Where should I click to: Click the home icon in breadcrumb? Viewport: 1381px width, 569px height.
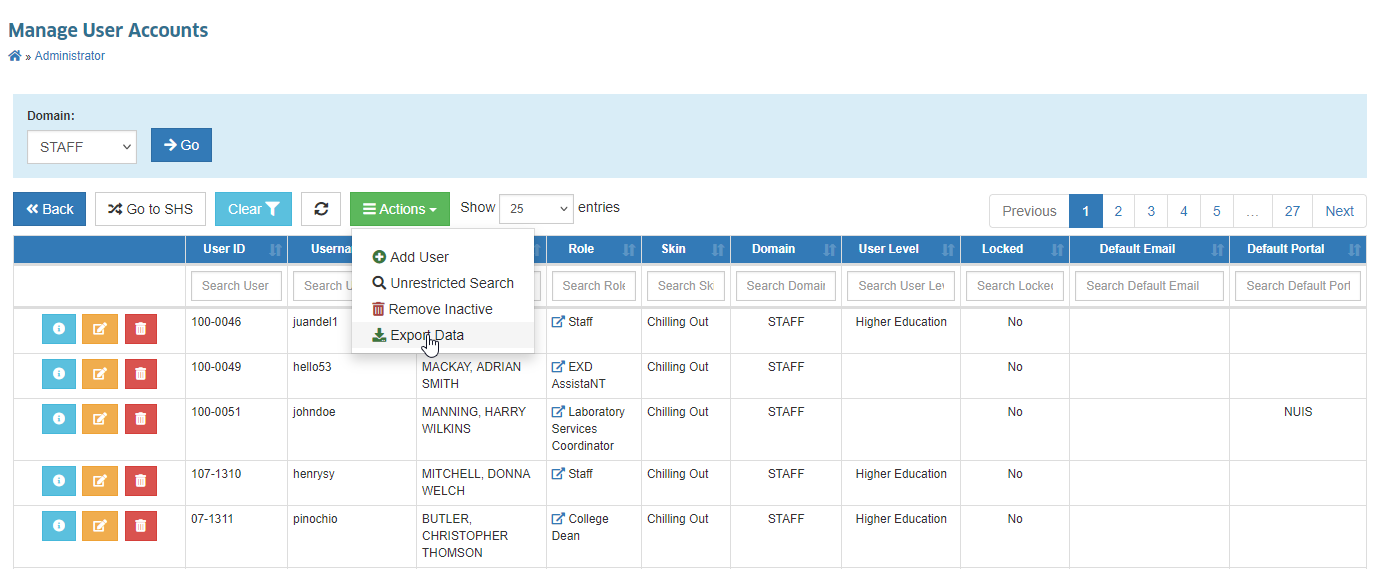tap(15, 56)
